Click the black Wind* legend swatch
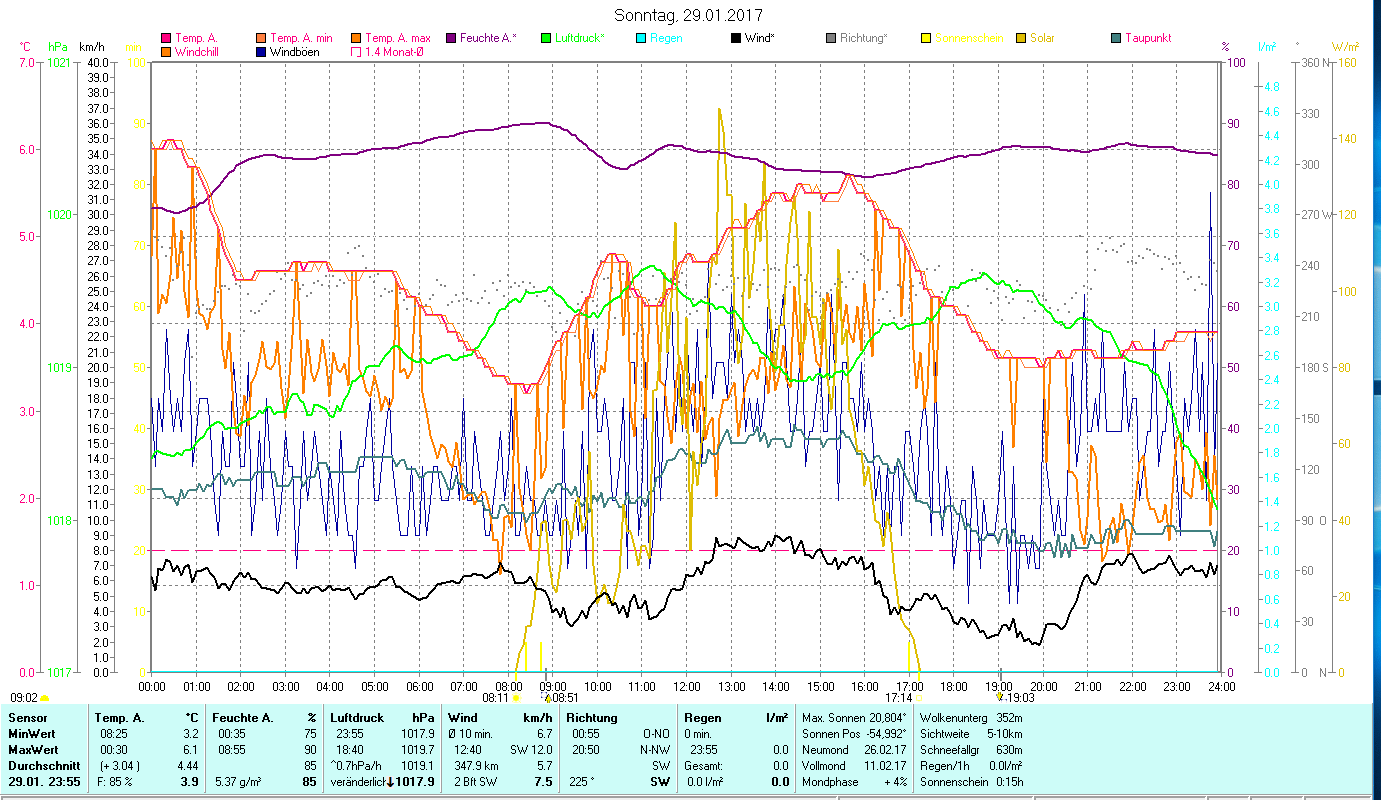 735,39
